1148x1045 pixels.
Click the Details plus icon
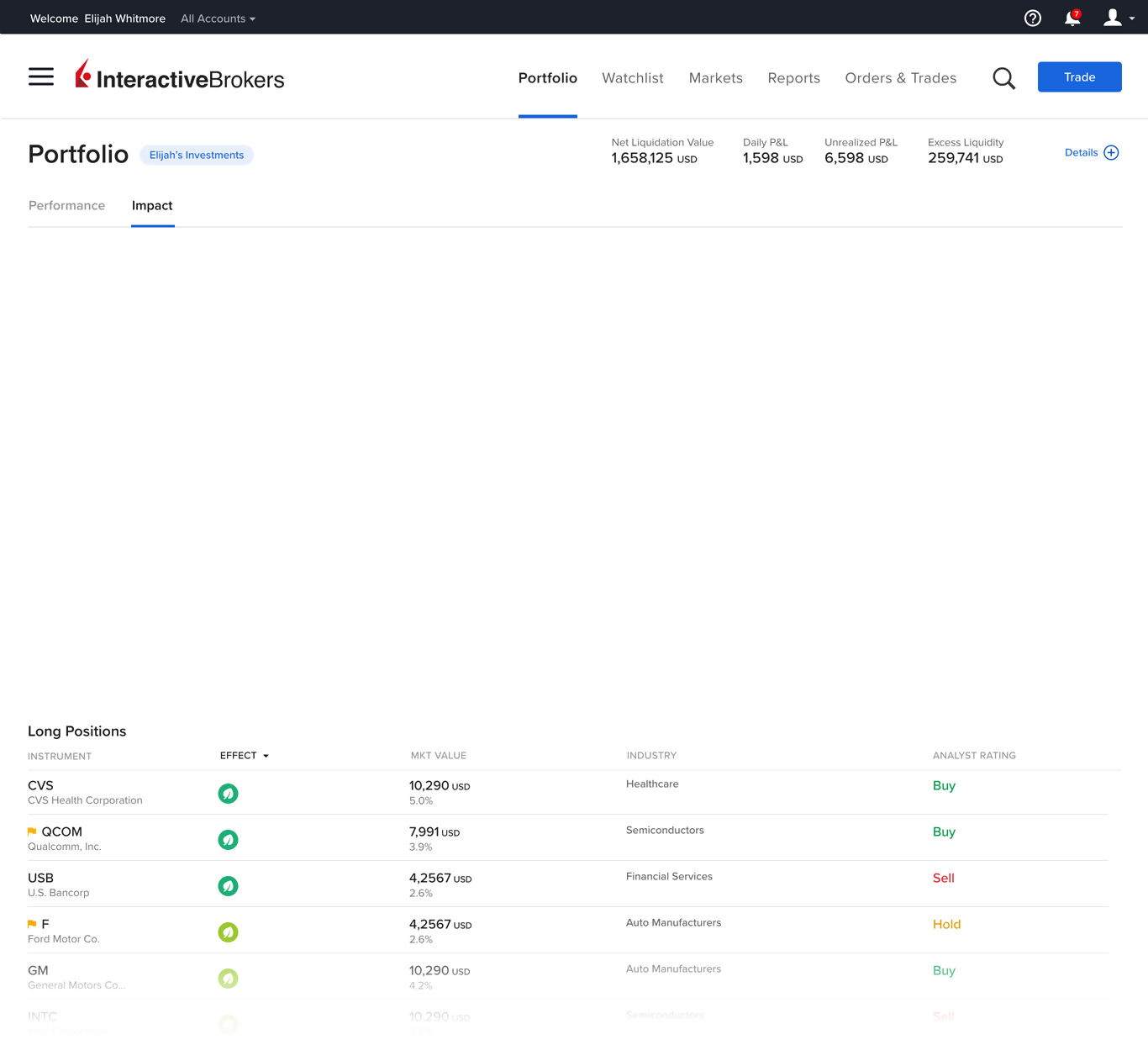[1111, 152]
